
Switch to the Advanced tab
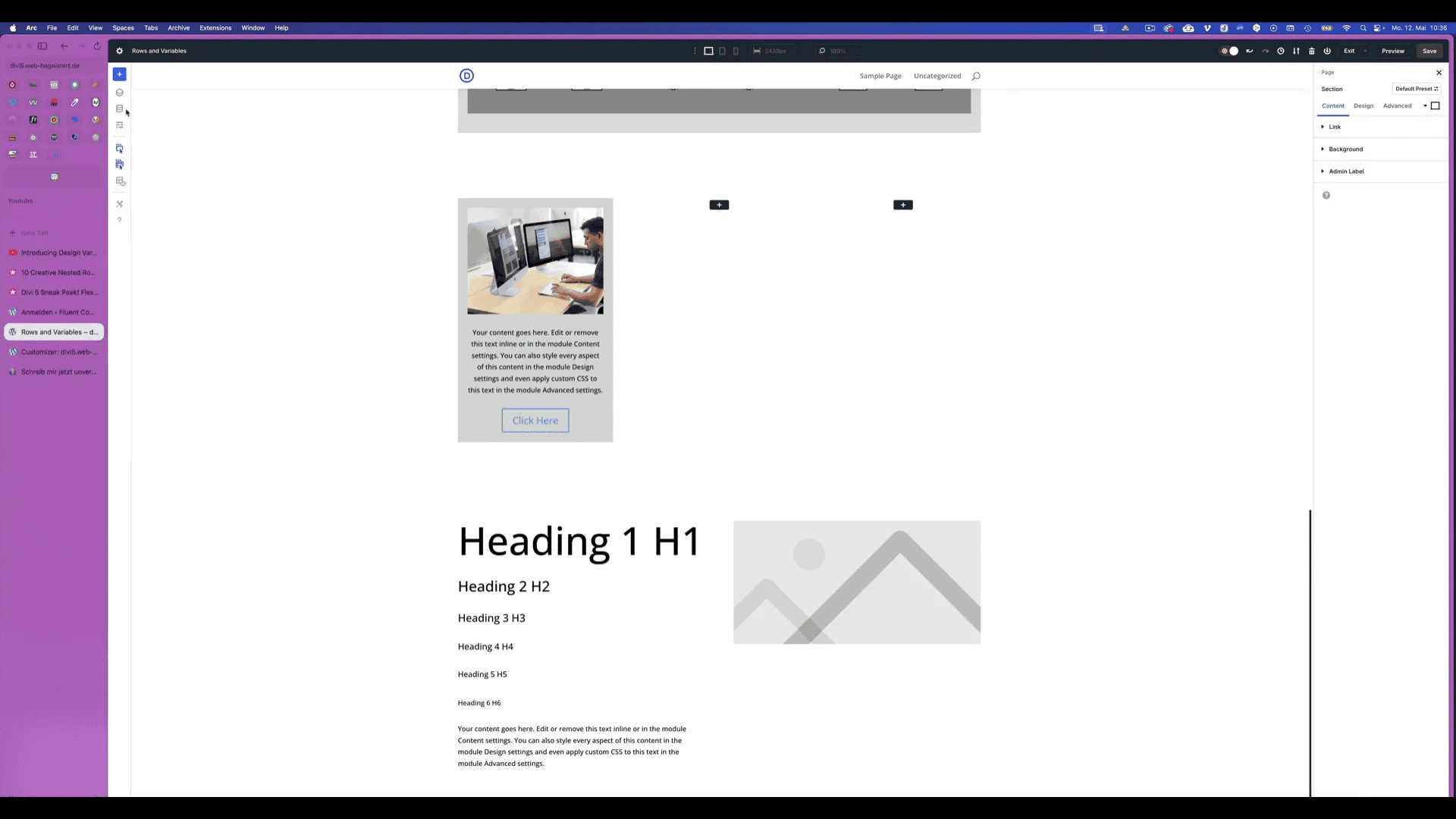point(1397,106)
